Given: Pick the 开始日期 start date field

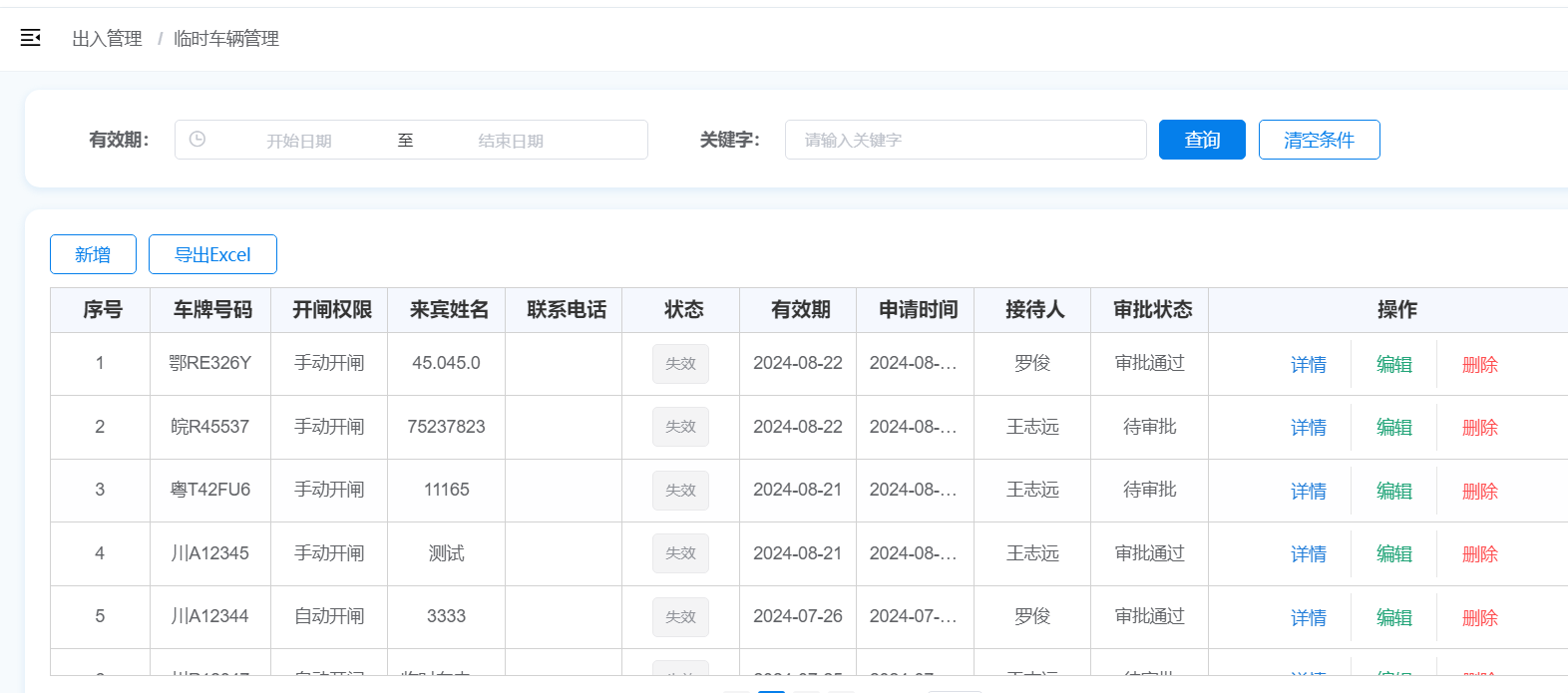Looking at the screenshot, I should click(x=299, y=141).
